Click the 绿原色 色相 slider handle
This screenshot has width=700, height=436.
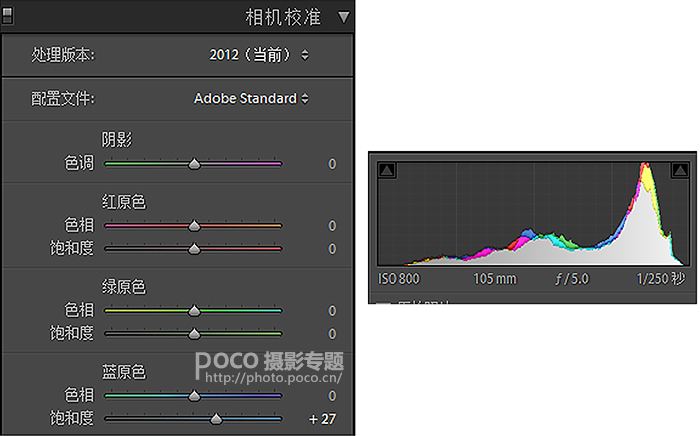194,311
